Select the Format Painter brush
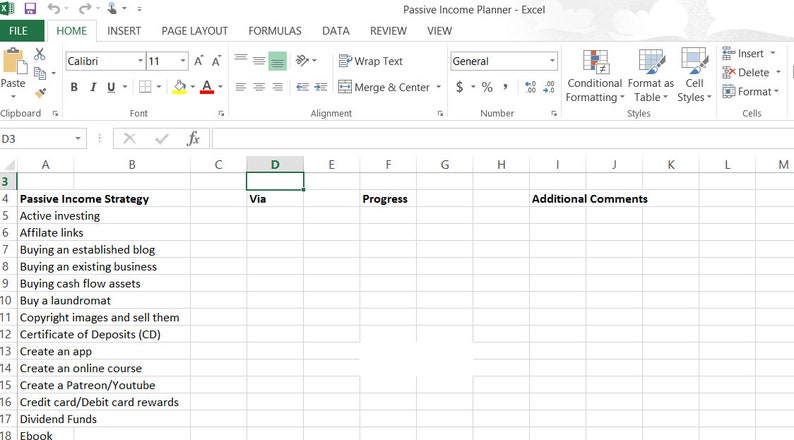This screenshot has width=794, height=440. pyautogui.click(x=40, y=93)
